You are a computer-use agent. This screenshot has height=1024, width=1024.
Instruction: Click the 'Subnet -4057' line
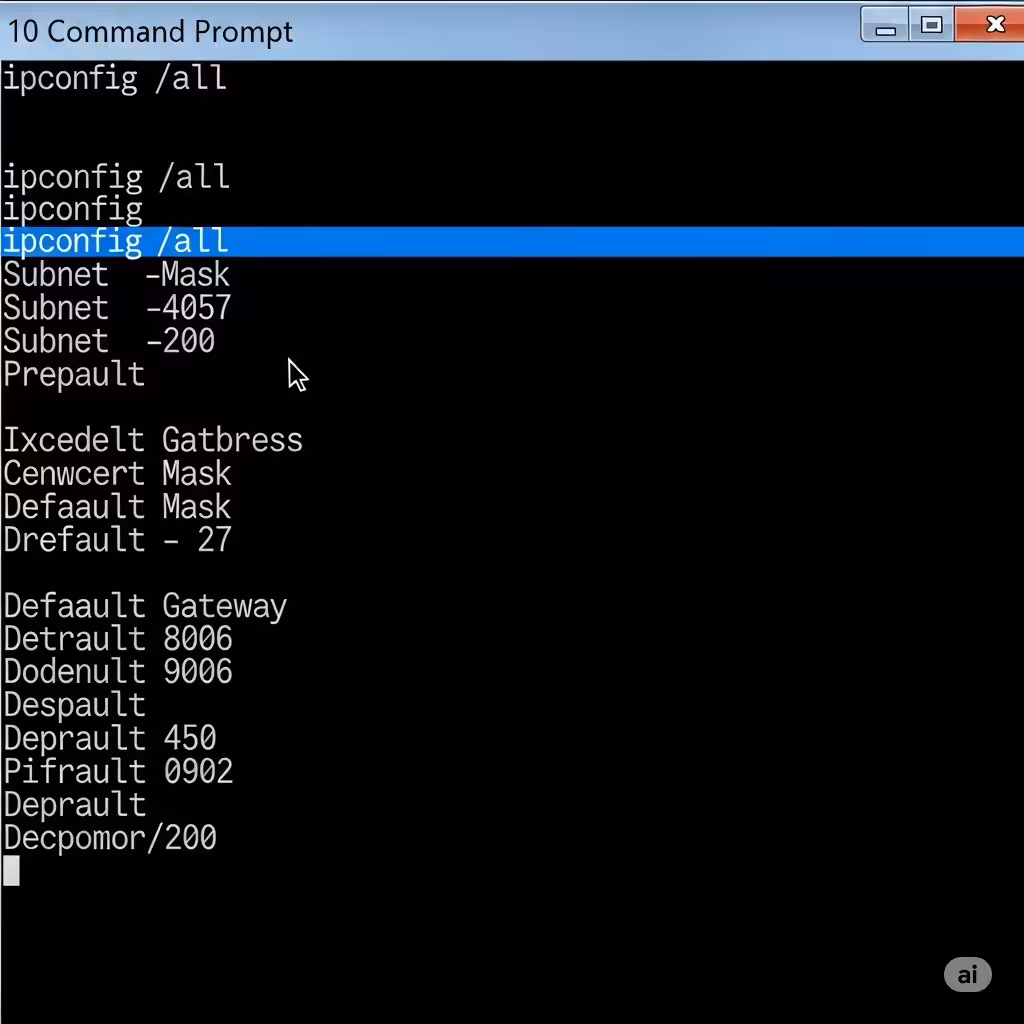tap(117, 308)
